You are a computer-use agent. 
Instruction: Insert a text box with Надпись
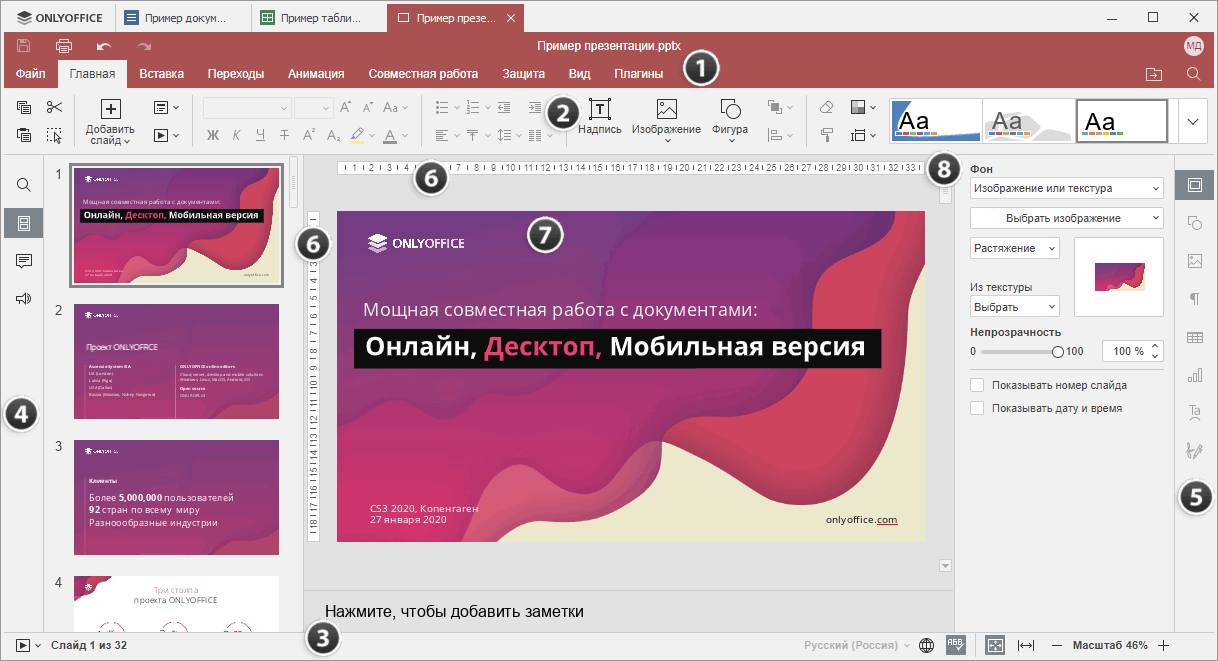(600, 116)
